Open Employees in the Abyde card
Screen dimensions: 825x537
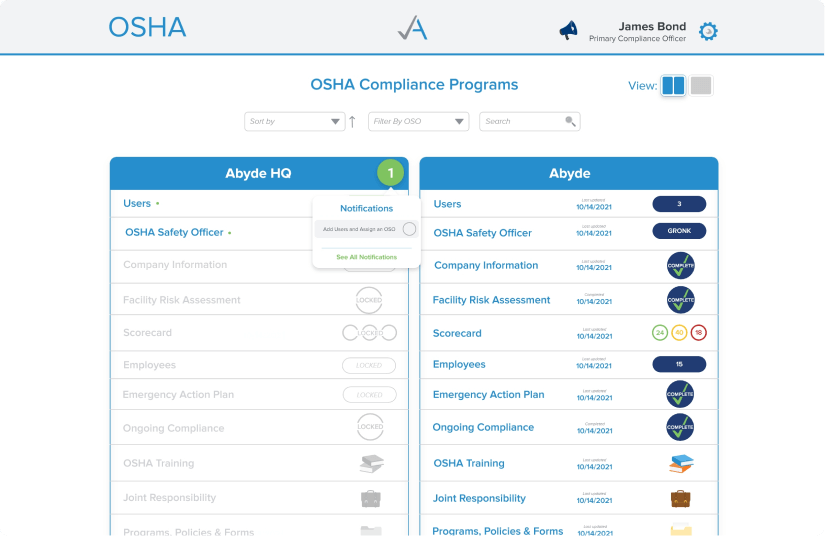(x=459, y=364)
